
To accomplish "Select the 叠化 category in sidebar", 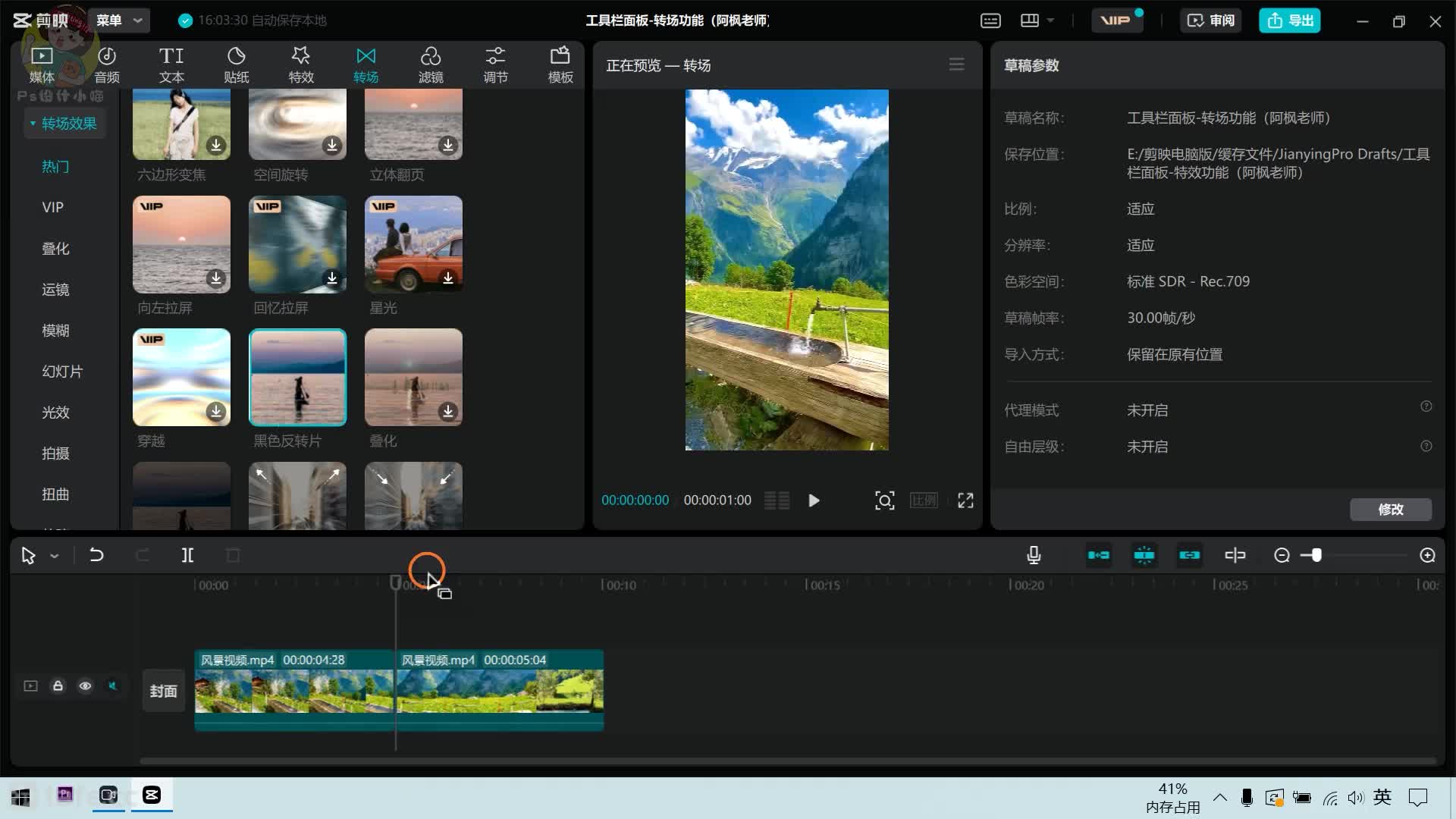I will 55,248.
